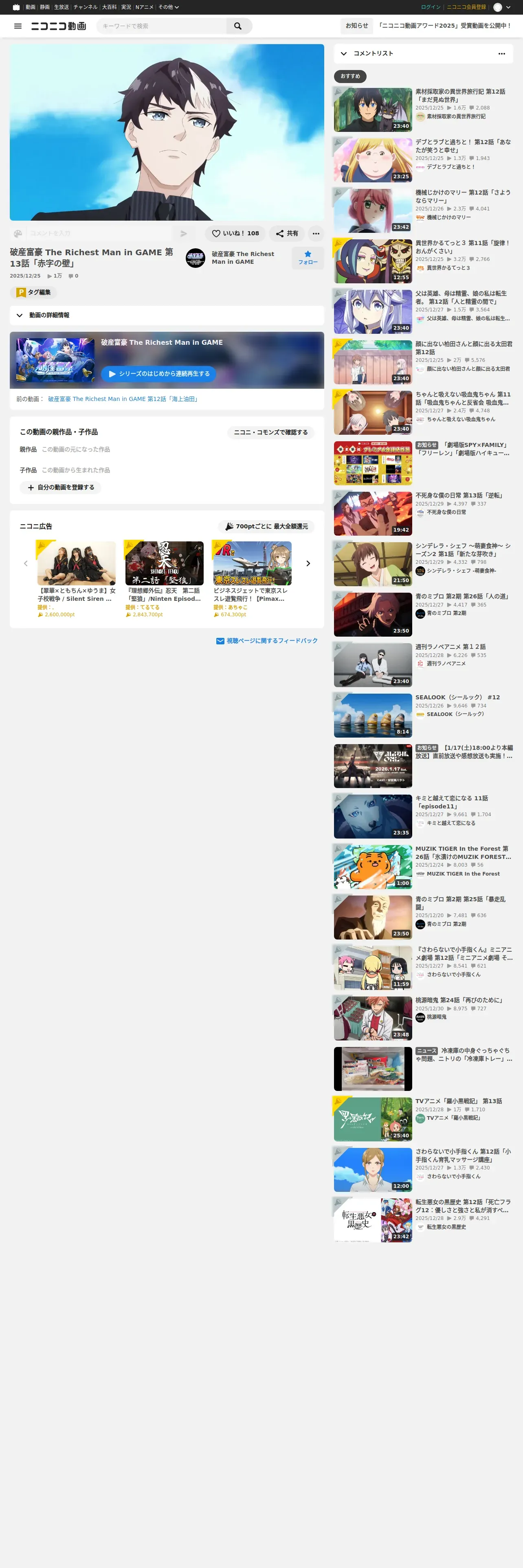Click the ニコニコ会員登録 link

tap(466, 7)
